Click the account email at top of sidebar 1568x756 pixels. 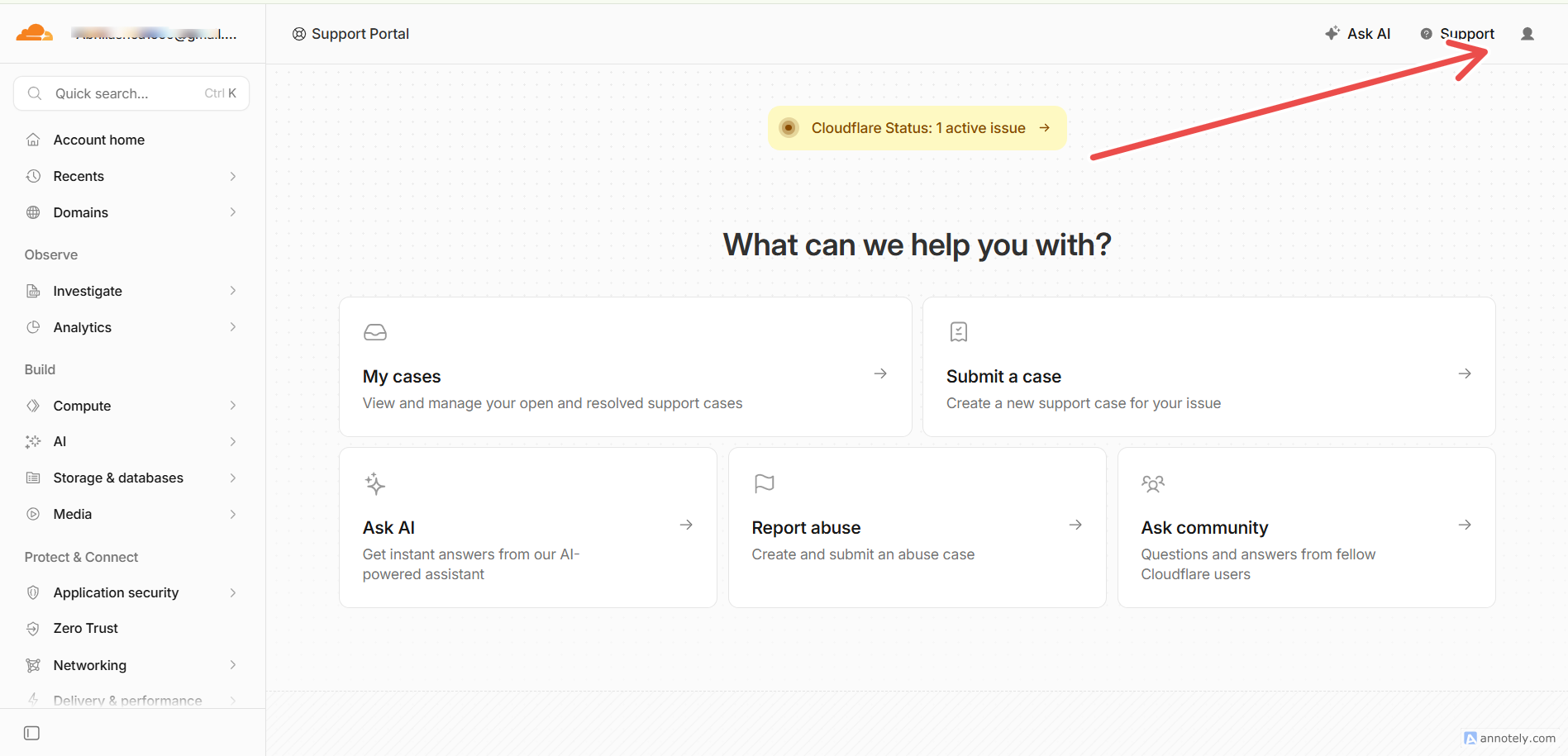tap(154, 34)
